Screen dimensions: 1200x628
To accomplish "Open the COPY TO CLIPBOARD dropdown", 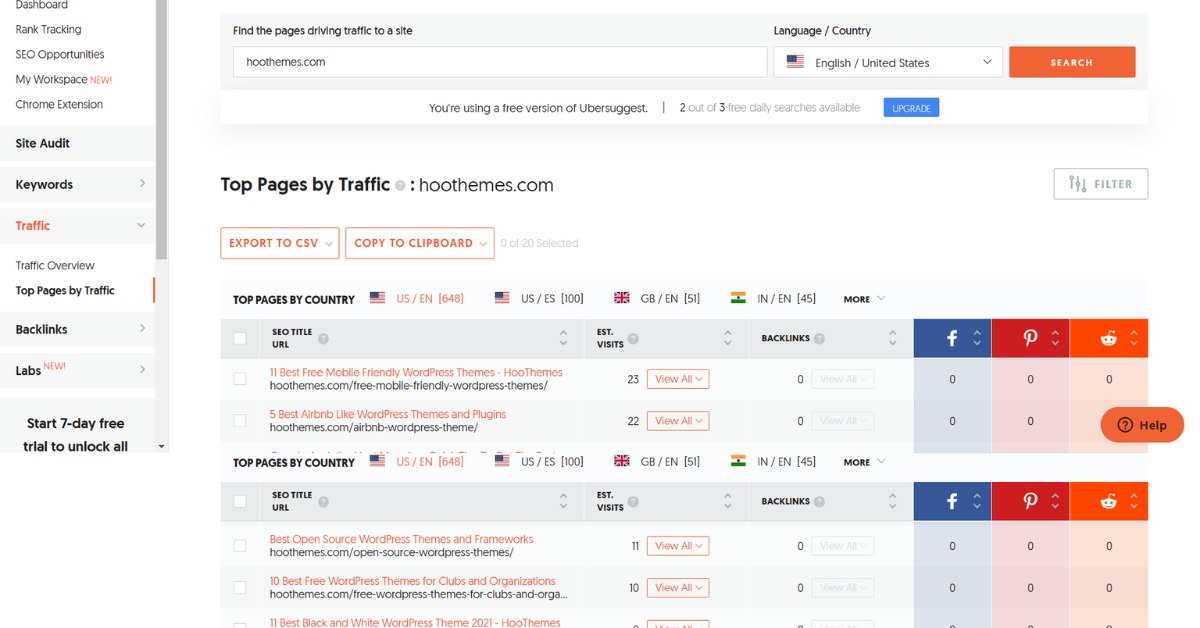I will pos(420,243).
